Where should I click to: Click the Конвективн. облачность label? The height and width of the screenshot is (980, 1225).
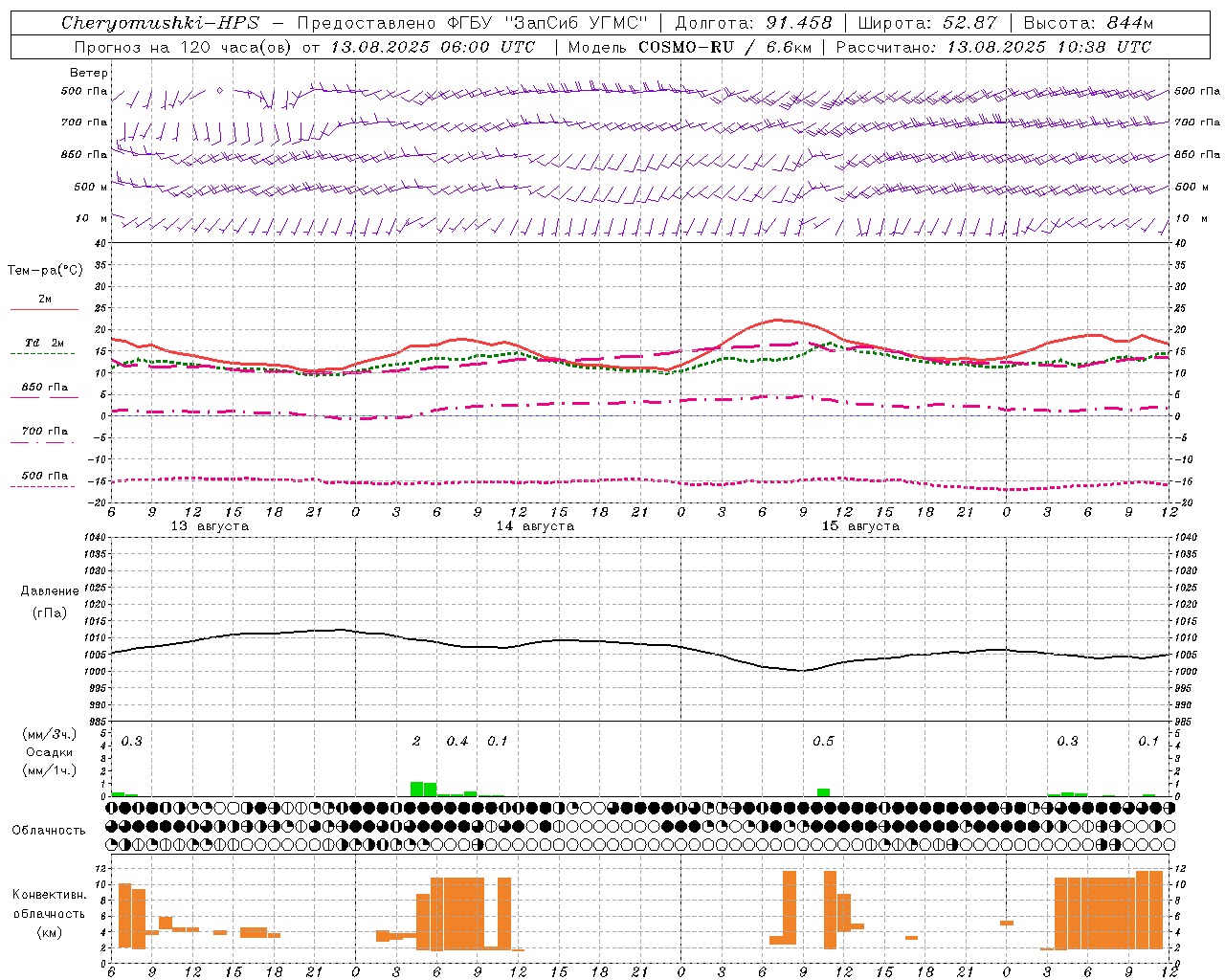pyautogui.click(x=49, y=904)
